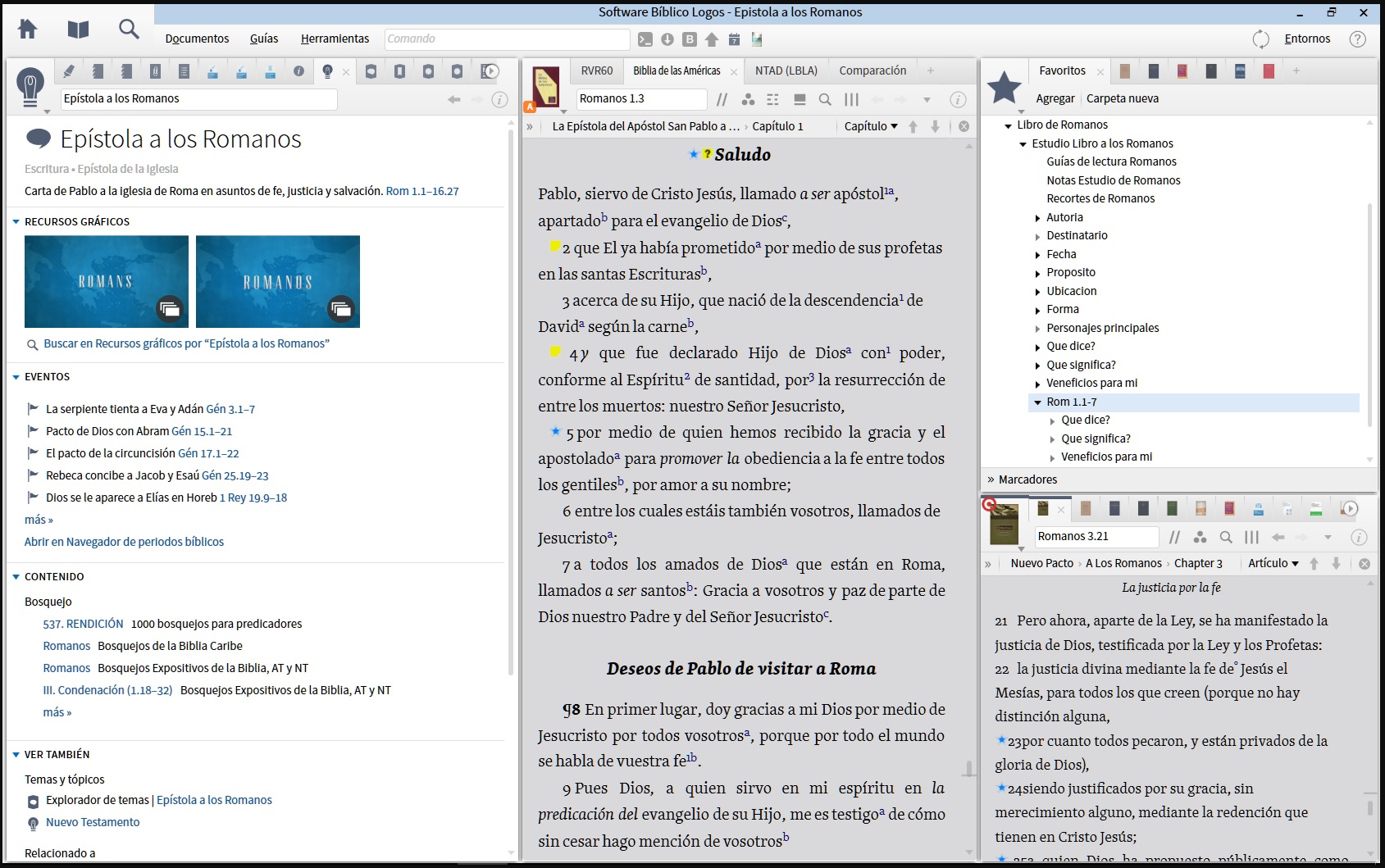Click the parallel resources slashes icon beside Romanos 3.21
Image resolution: width=1385 pixels, height=868 pixels.
(x=1175, y=537)
